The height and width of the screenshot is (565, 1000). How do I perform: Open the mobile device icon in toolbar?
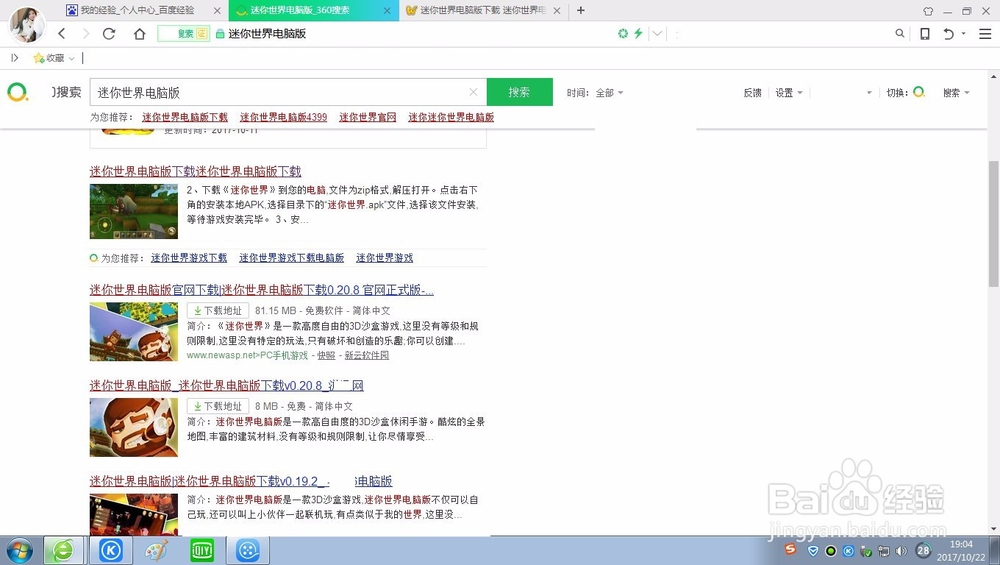925,34
